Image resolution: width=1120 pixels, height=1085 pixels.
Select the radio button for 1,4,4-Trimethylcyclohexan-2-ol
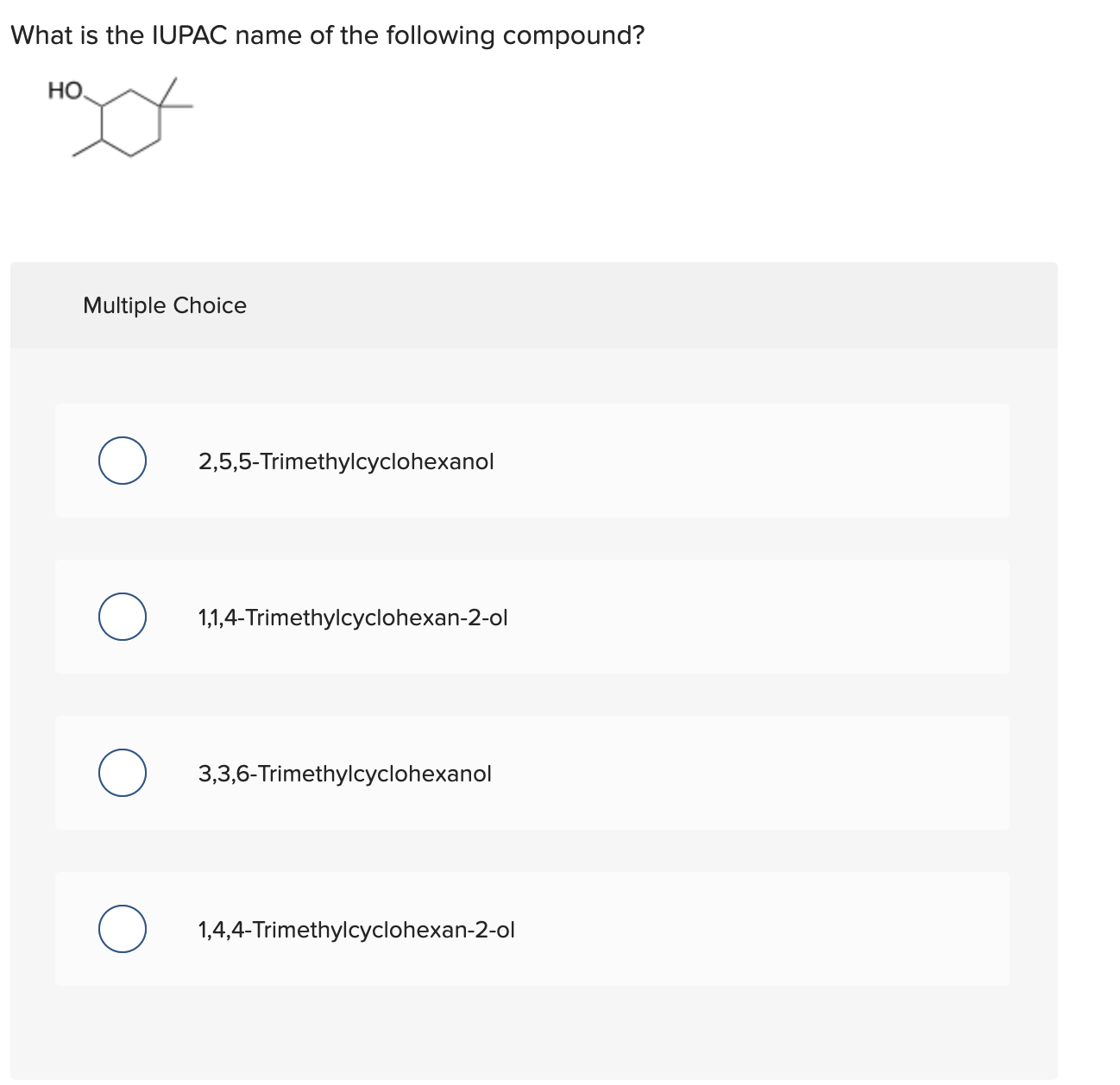(122, 930)
